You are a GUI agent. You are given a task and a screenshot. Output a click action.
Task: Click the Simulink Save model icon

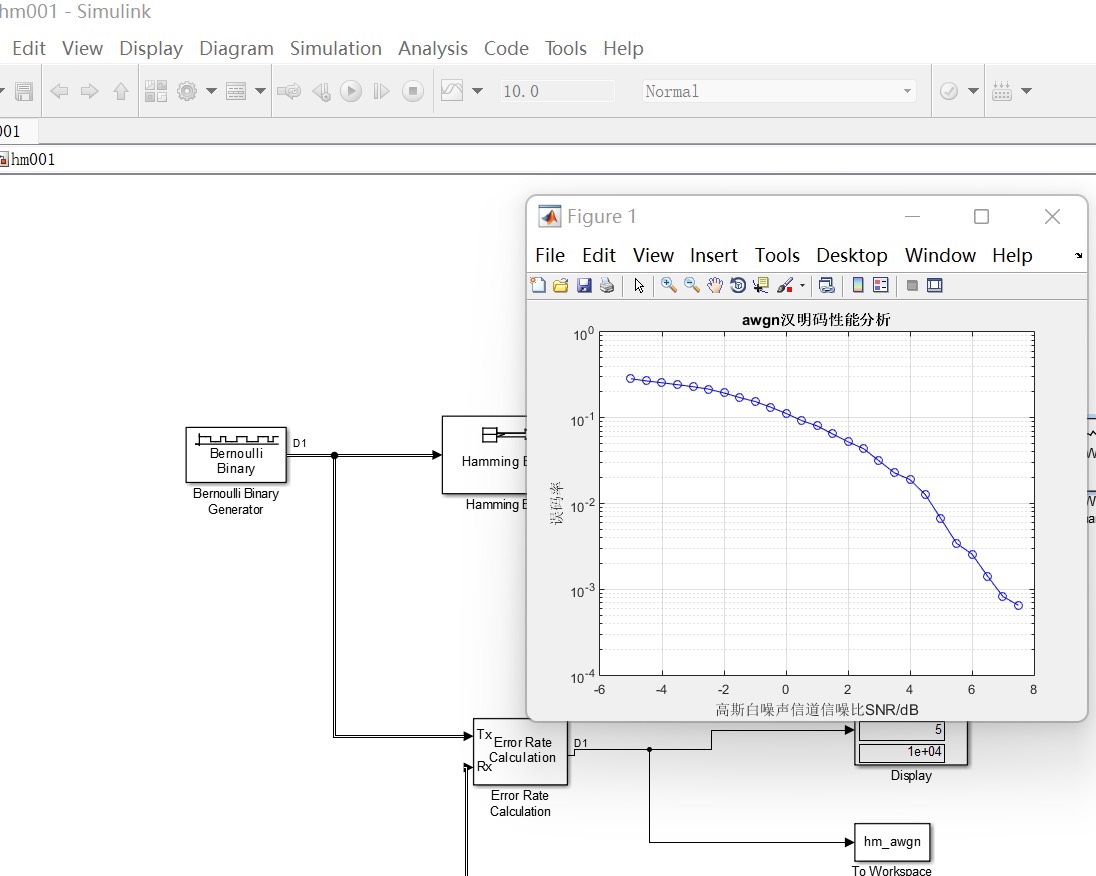24,91
